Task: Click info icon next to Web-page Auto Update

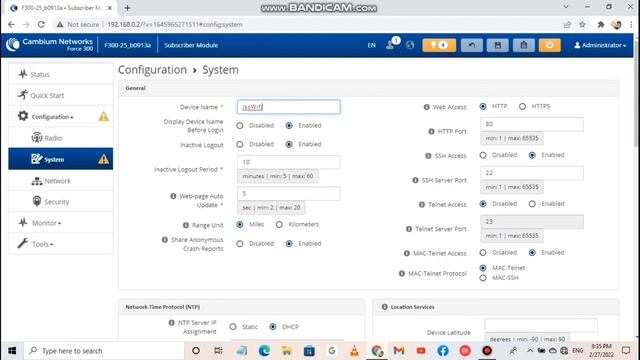Action: (173, 196)
